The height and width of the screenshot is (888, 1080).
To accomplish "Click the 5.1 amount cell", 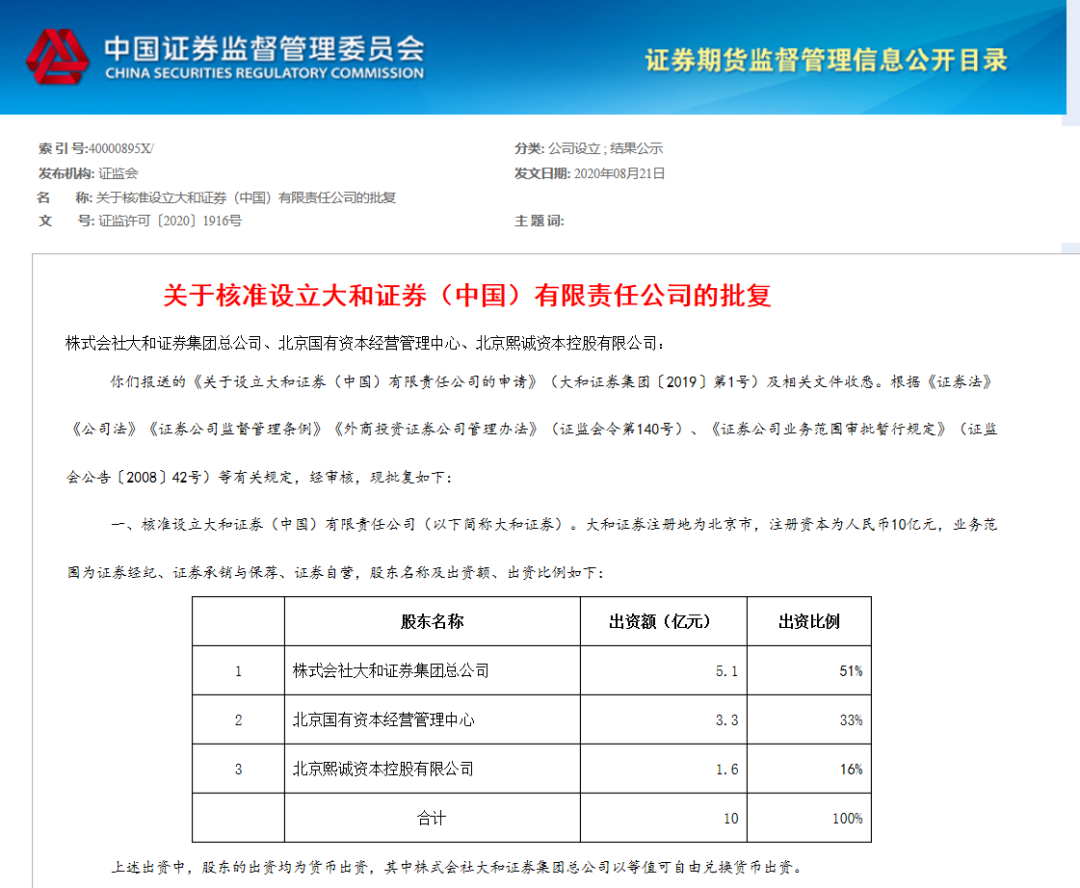I will tap(664, 670).
